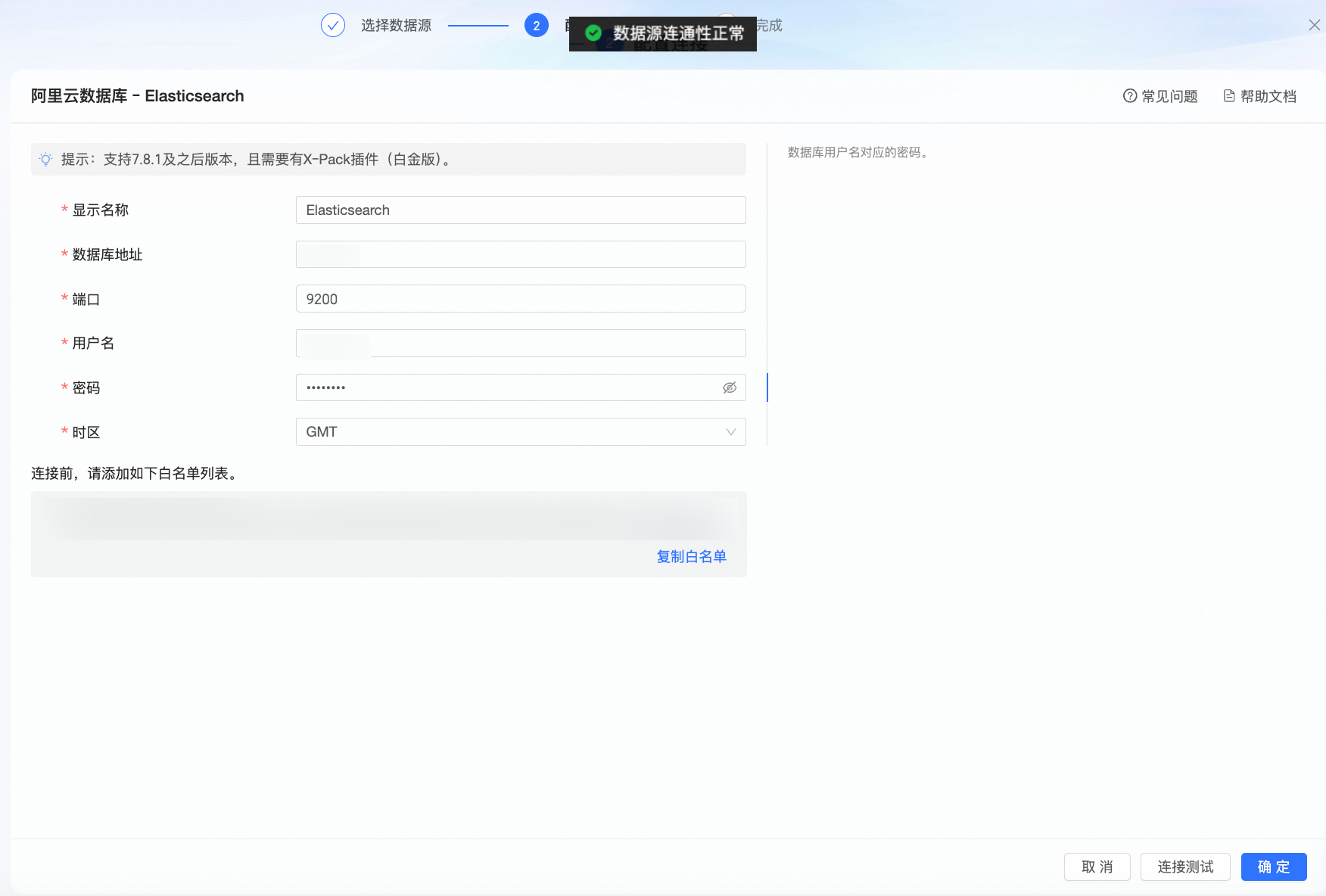
Task: Click the lightbulb tip icon
Action: click(46, 159)
